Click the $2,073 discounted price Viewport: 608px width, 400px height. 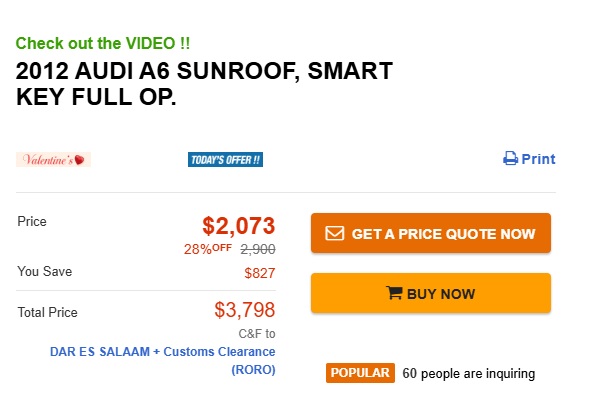click(x=238, y=225)
